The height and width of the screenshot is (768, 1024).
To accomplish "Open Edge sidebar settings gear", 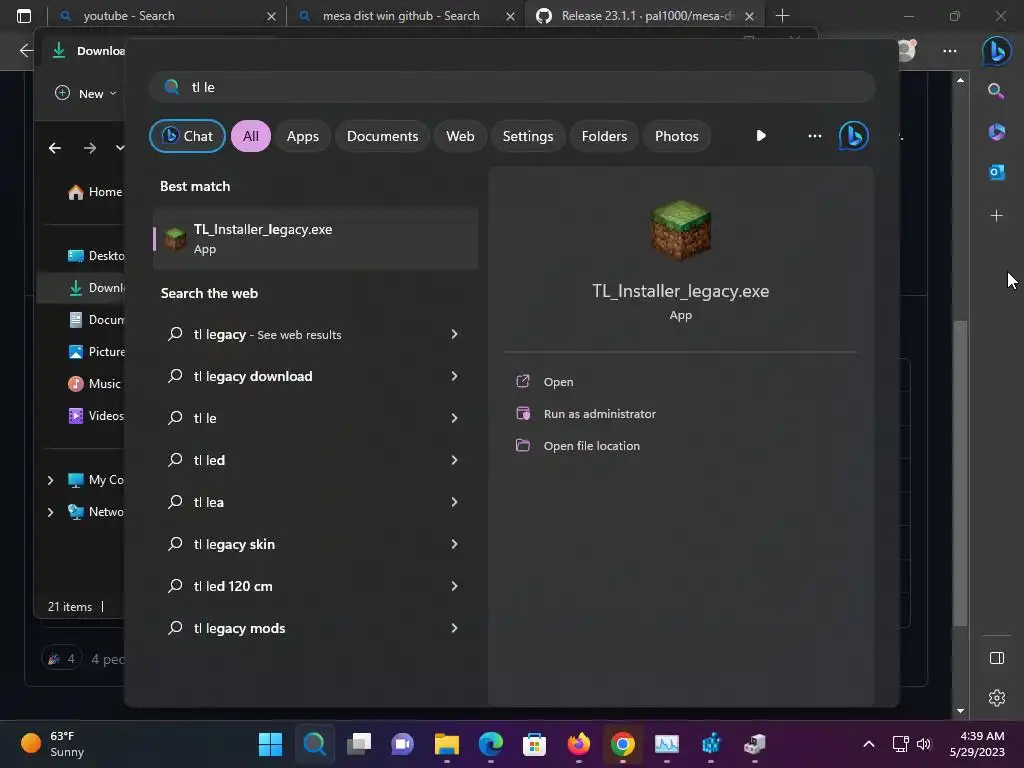I will [997, 698].
